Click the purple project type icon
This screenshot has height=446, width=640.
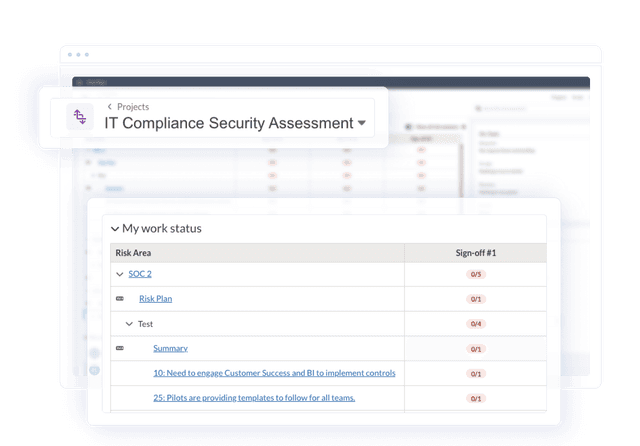[80, 117]
